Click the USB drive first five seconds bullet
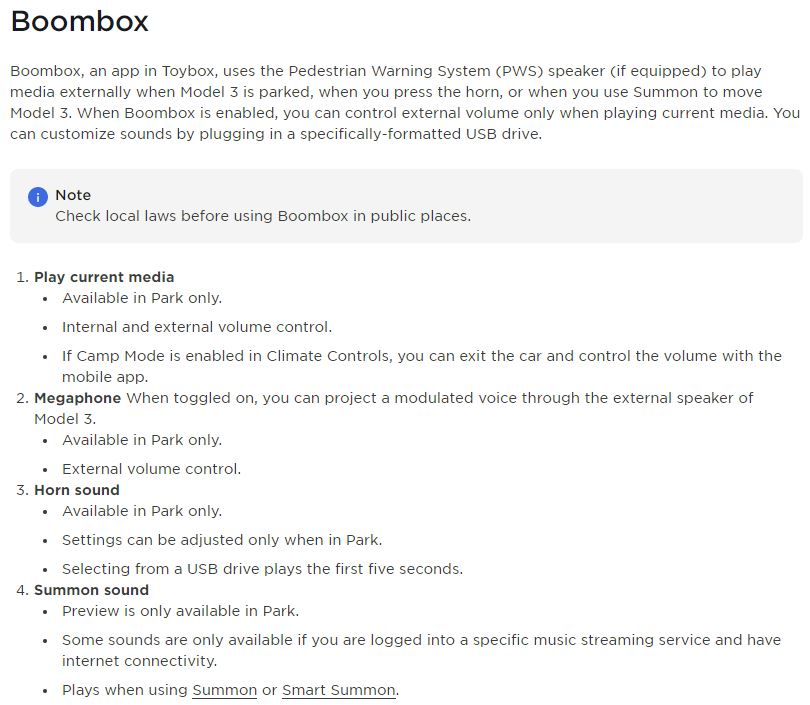The height and width of the screenshot is (705, 810). tap(262, 569)
